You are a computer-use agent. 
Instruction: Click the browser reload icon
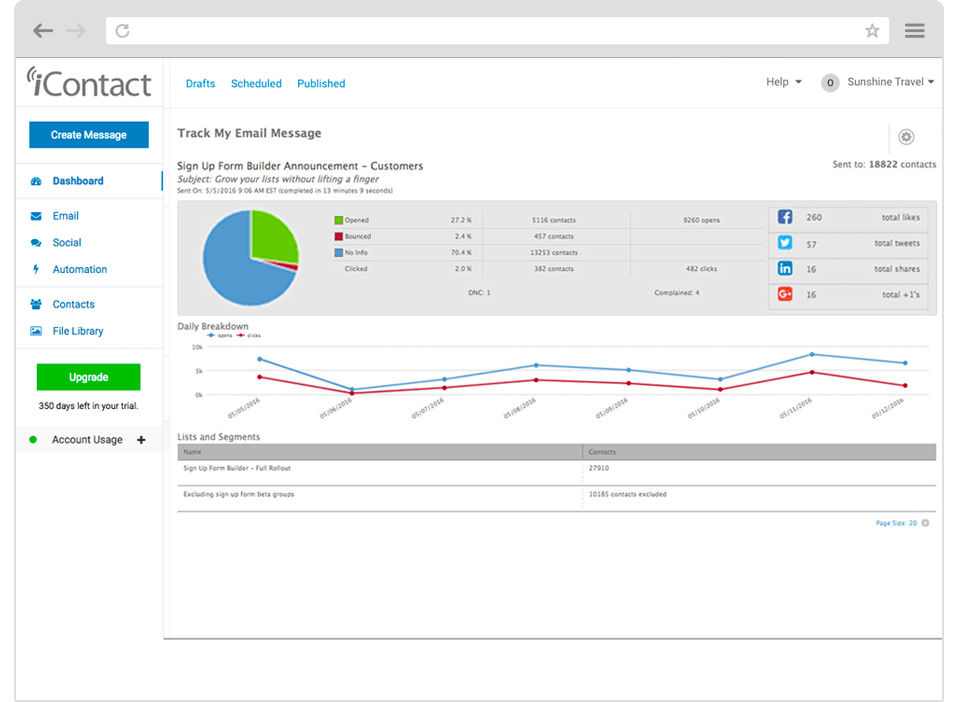click(x=122, y=31)
